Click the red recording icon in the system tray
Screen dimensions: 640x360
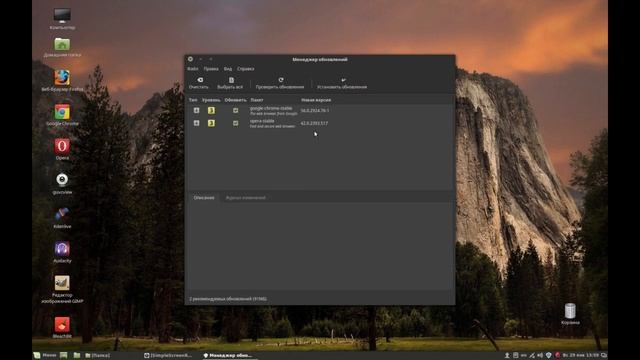tap(557, 356)
